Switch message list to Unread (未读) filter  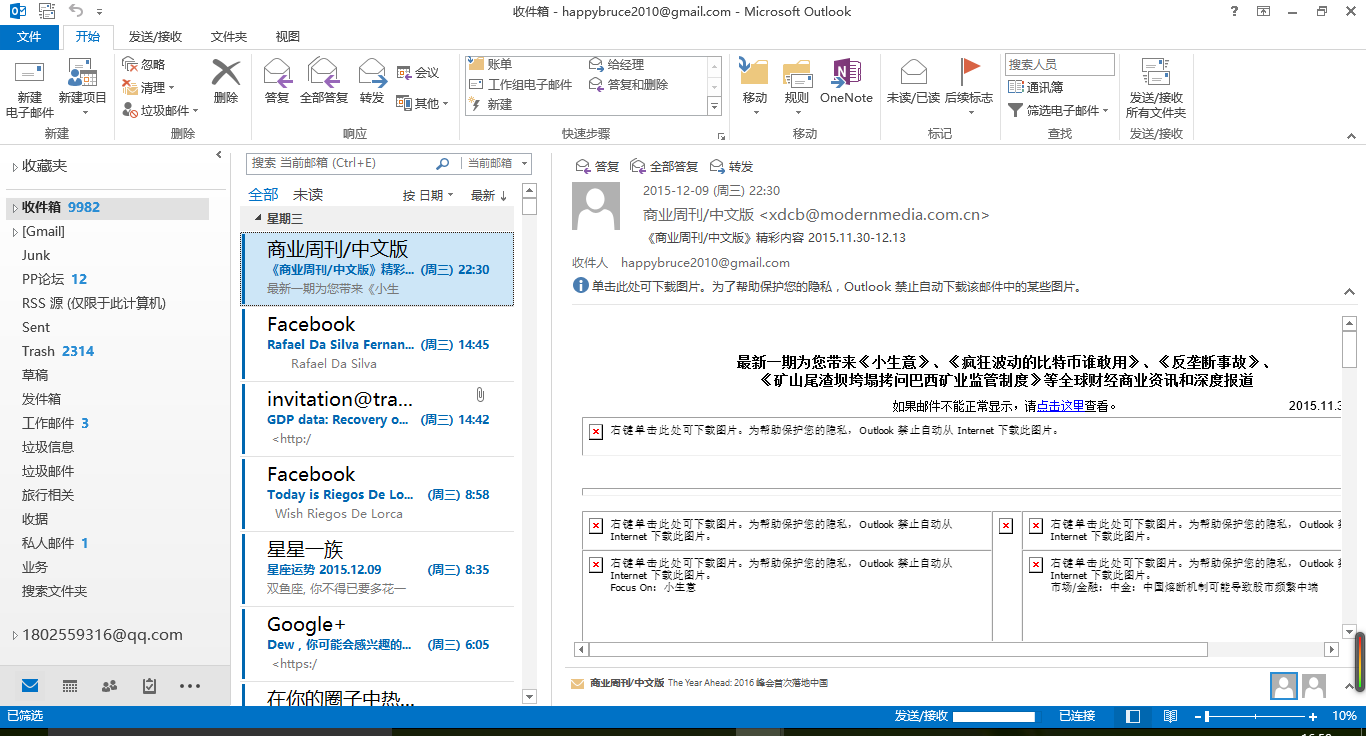[x=308, y=195]
